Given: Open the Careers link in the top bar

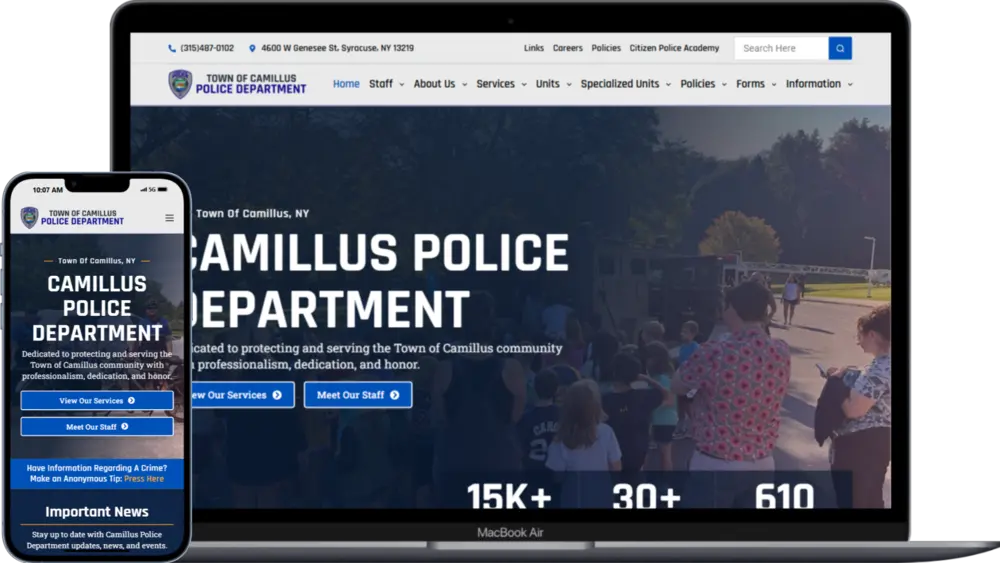Looking at the screenshot, I should click(x=568, y=48).
